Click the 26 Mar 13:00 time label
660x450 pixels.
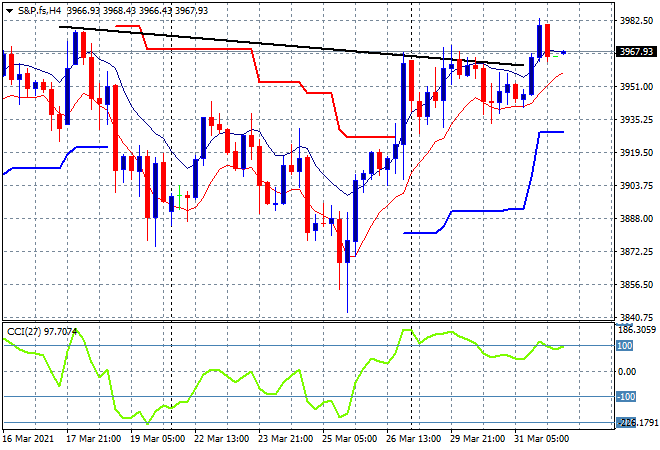(x=413, y=439)
